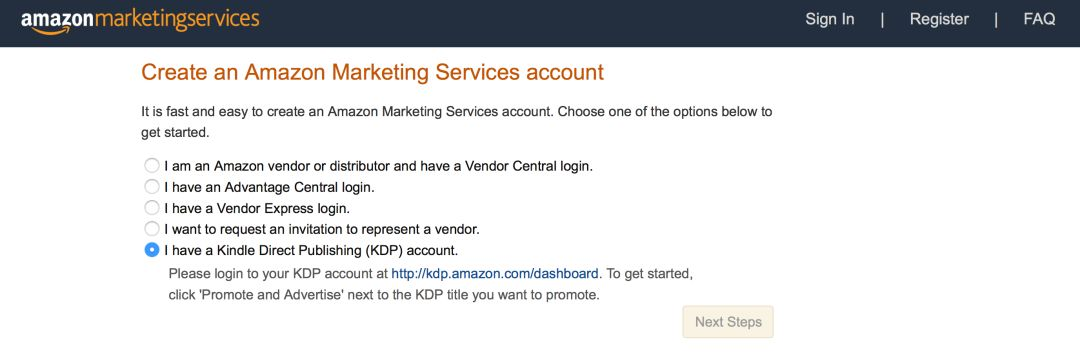The image size is (1080, 361).
Task: Click the 'I have an Advantage Central login' label
Action: (269, 187)
